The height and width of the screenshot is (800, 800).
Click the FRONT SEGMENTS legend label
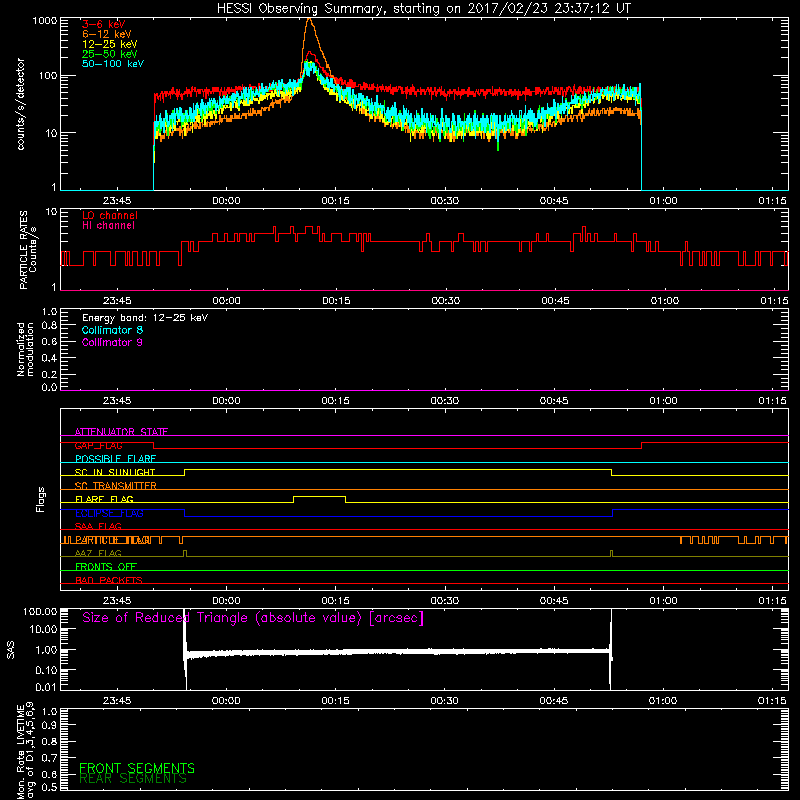(137, 768)
